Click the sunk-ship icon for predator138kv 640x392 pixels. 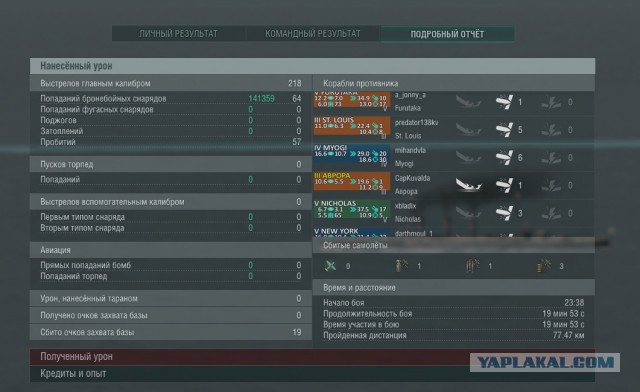point(469,129)
